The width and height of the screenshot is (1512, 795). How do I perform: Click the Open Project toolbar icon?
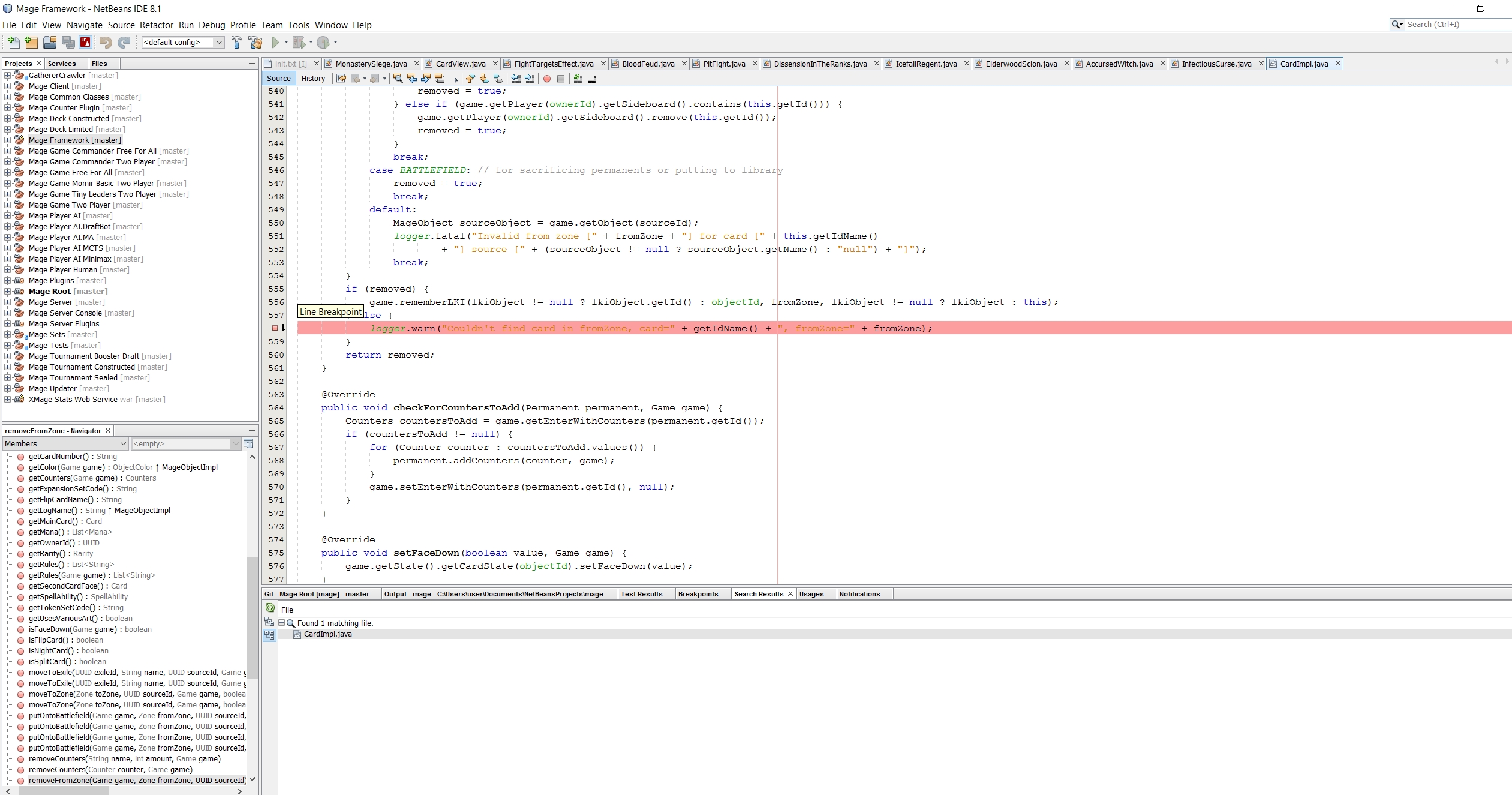coord(50,42)
